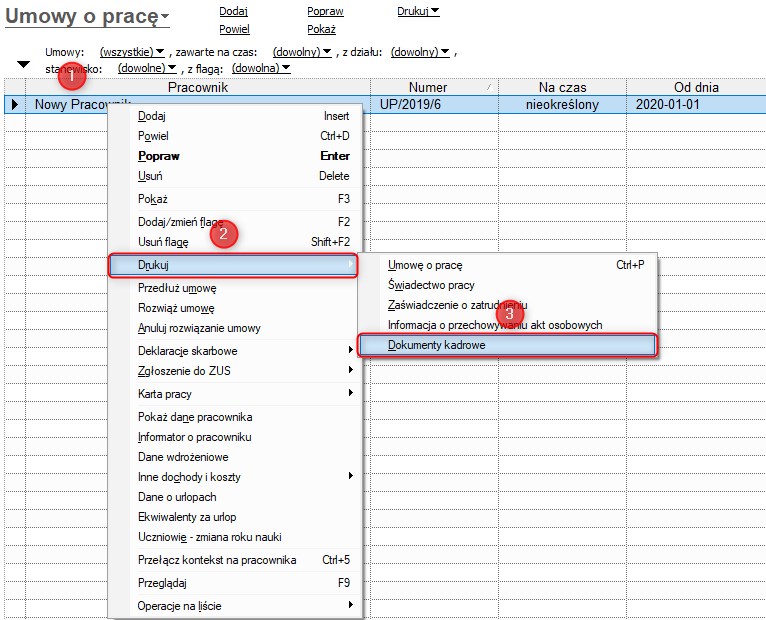
Task: Choose Rozwiąż umowę from the context menu
Action: (176, 308)
